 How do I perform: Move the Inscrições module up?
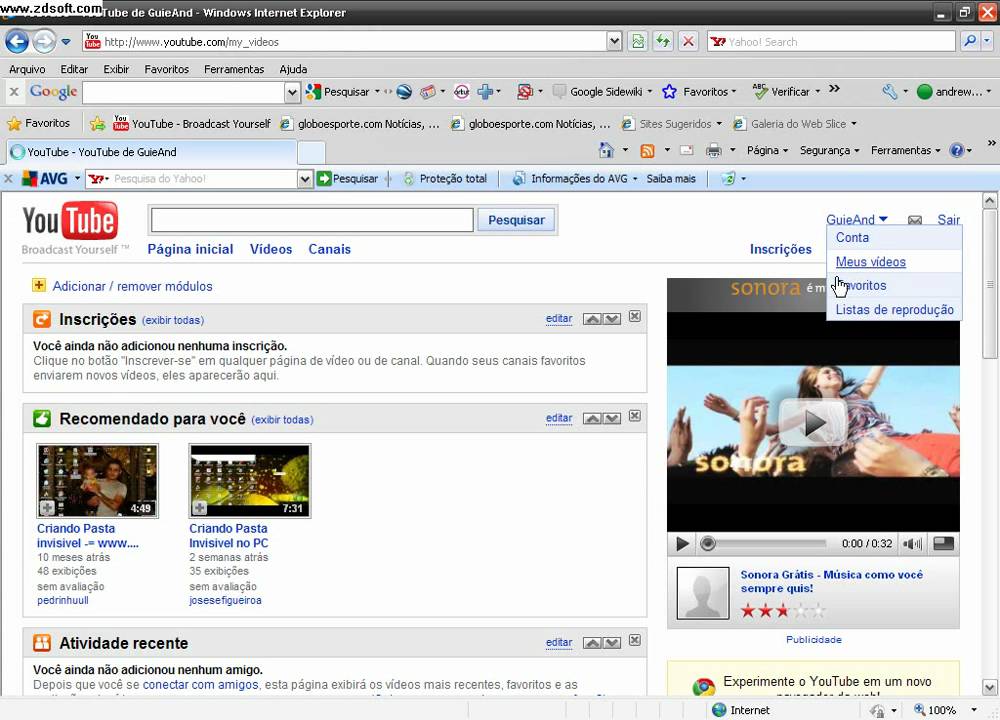click(x=592, y=319)
